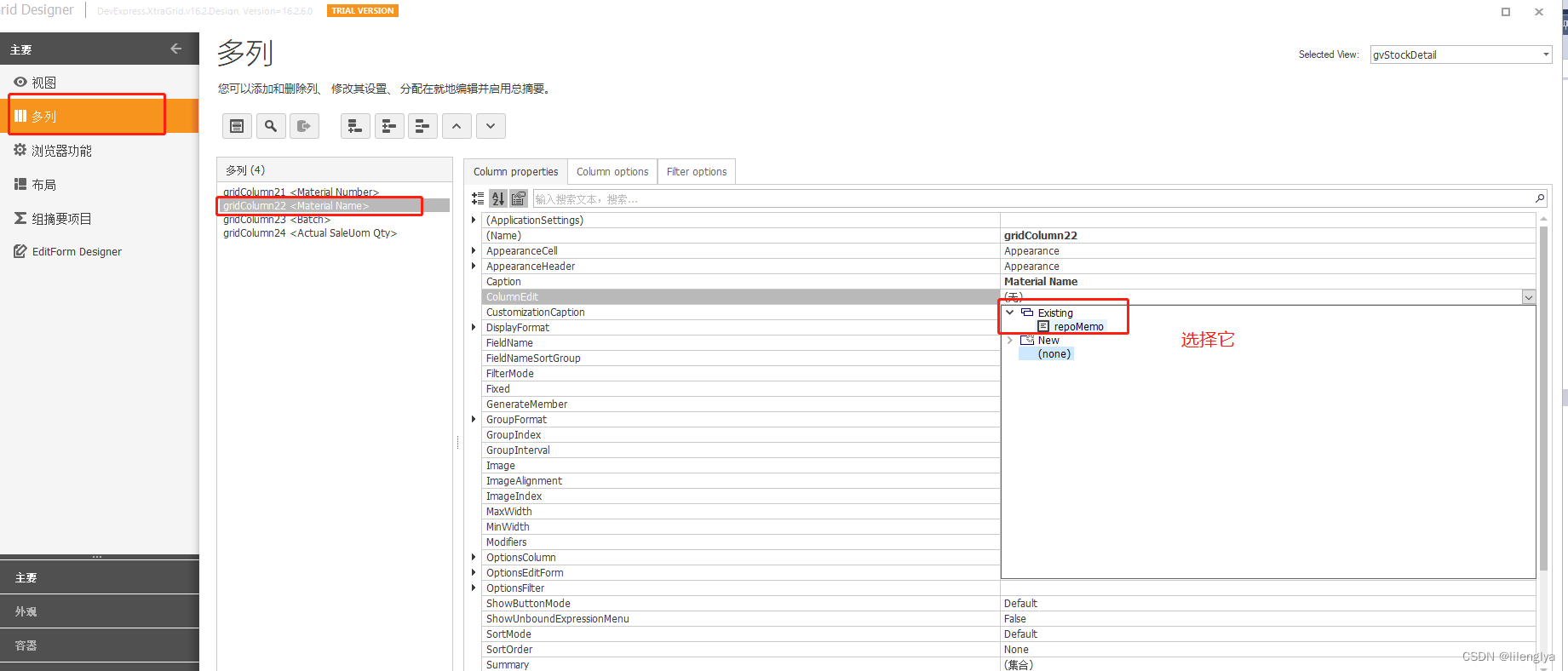Expand the (ApplicationSettings) property
Viewport: 1568px width, 671px height.
(474, 220)
